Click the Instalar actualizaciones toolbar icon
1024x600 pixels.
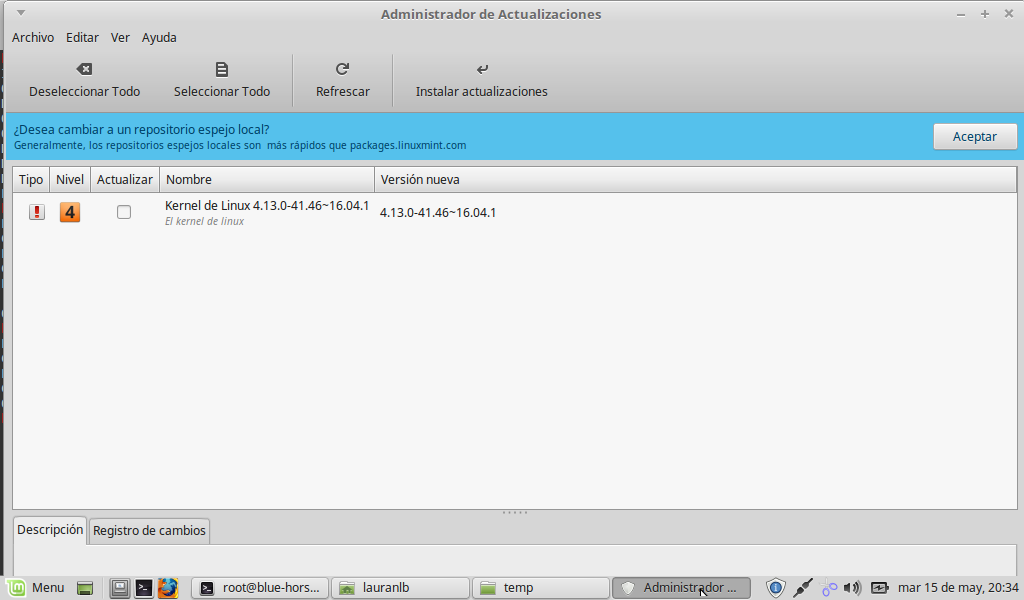click(x=482, y=69)
